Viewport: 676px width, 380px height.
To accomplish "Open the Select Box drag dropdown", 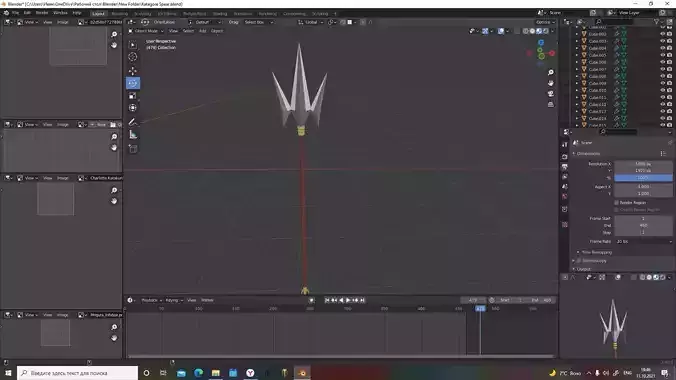I will (259, 22).
